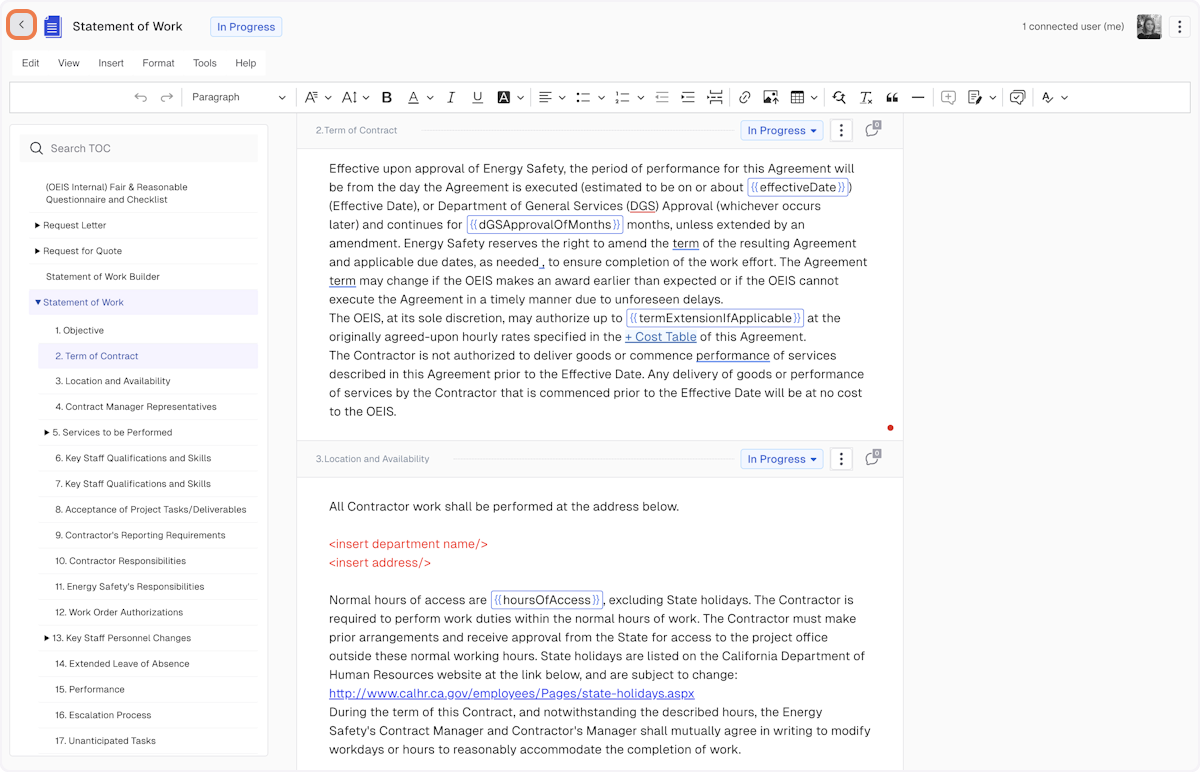This screenshot has height=772, width=1200.
Task: Clear text formatting
Action: click(866, 97)
